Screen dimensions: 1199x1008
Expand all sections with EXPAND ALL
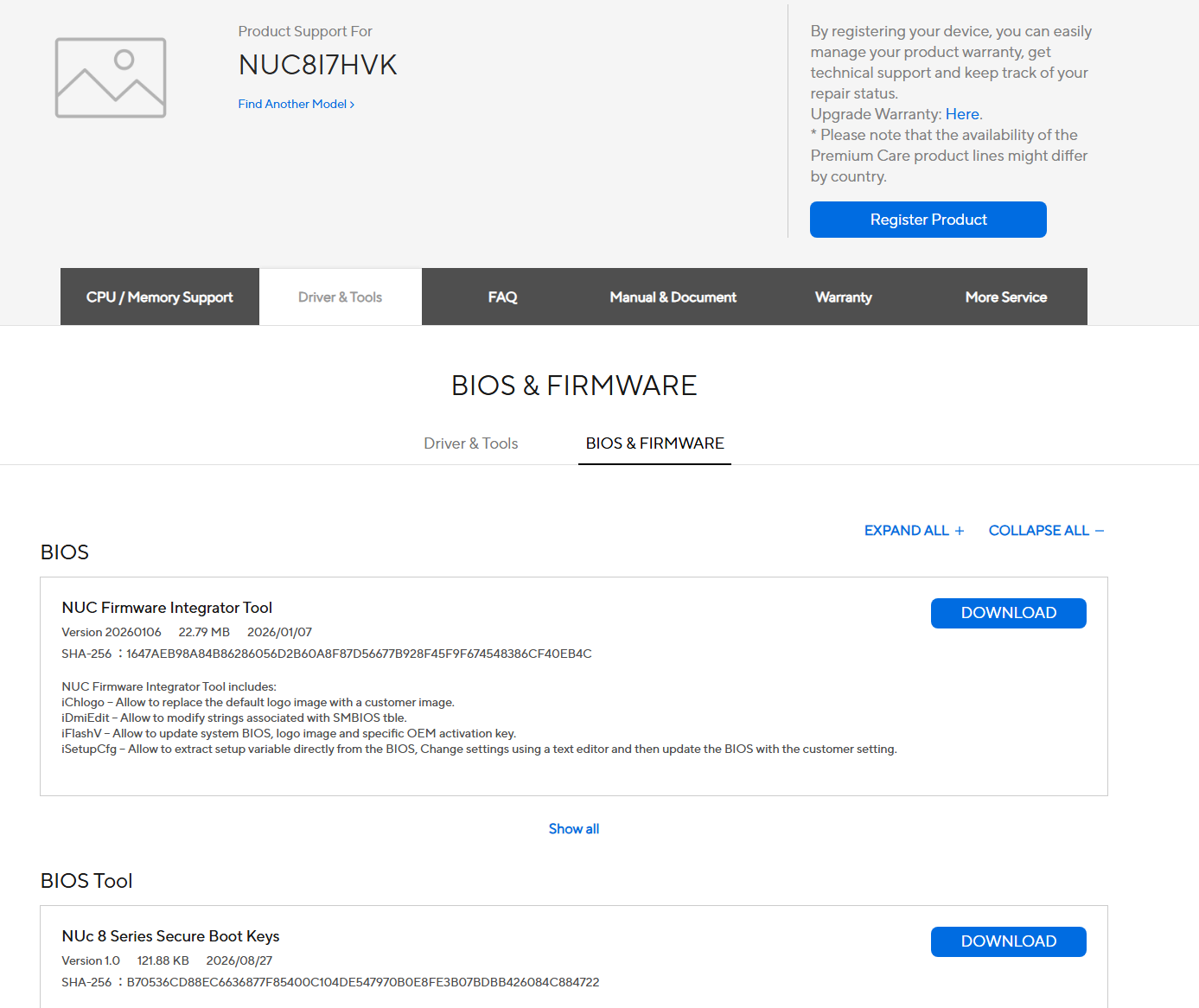tap(915, 531)
